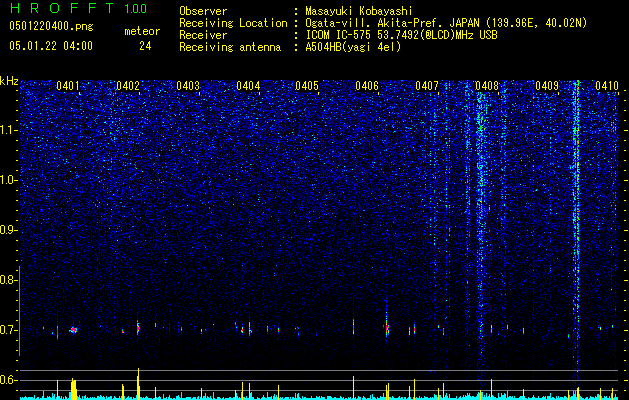Click the 1.0 kHz axis label

9,180
